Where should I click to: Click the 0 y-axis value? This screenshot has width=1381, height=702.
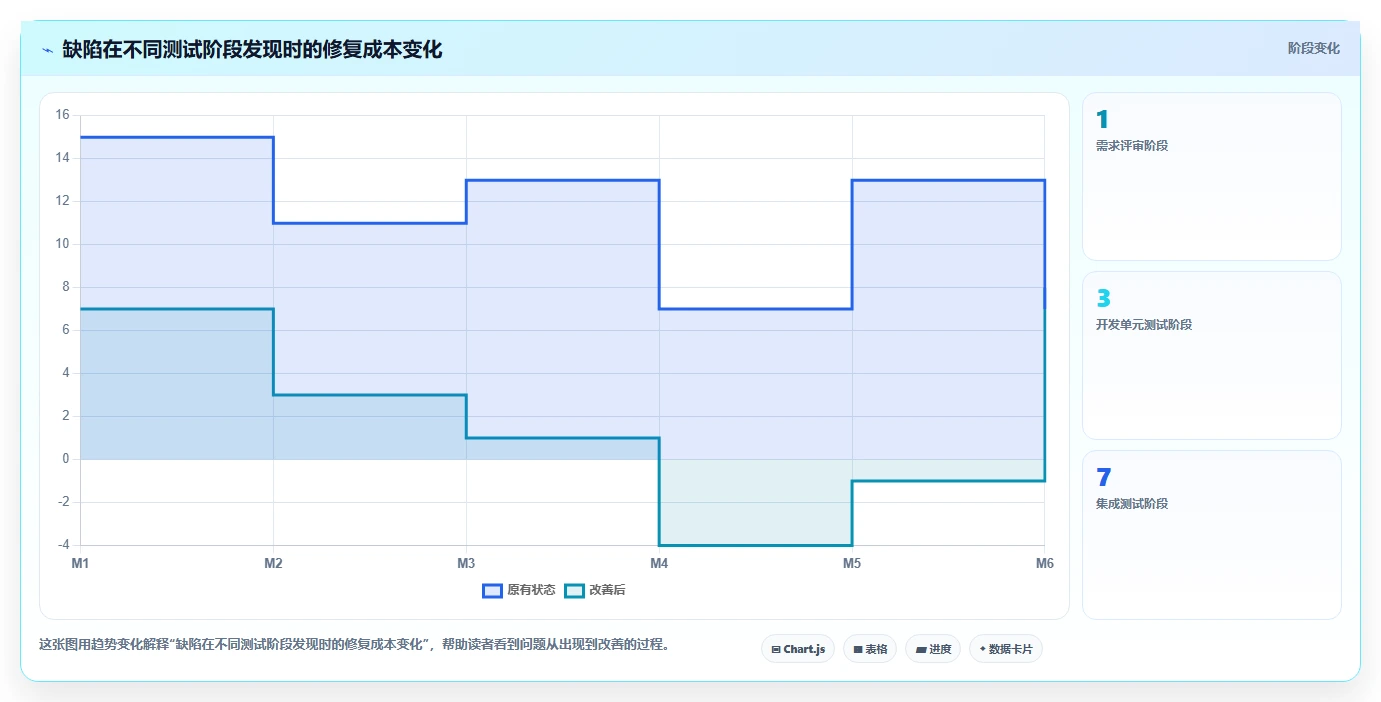tap(66, 459)
